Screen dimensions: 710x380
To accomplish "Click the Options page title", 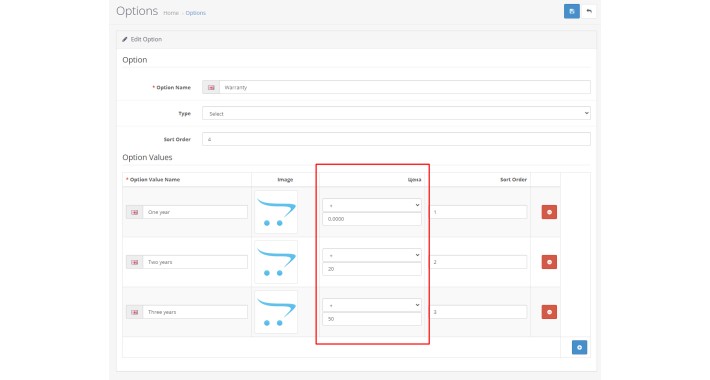I will tap(137, 11).
